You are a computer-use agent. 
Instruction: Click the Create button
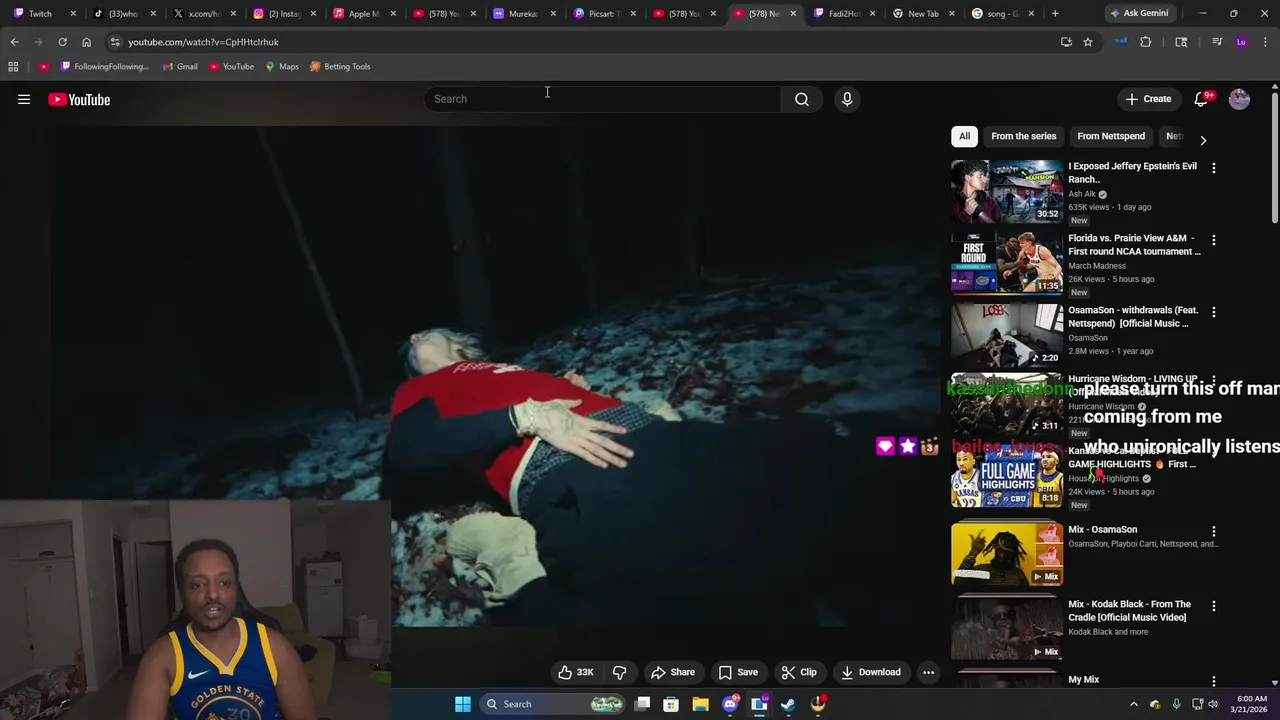point(1148,99)
